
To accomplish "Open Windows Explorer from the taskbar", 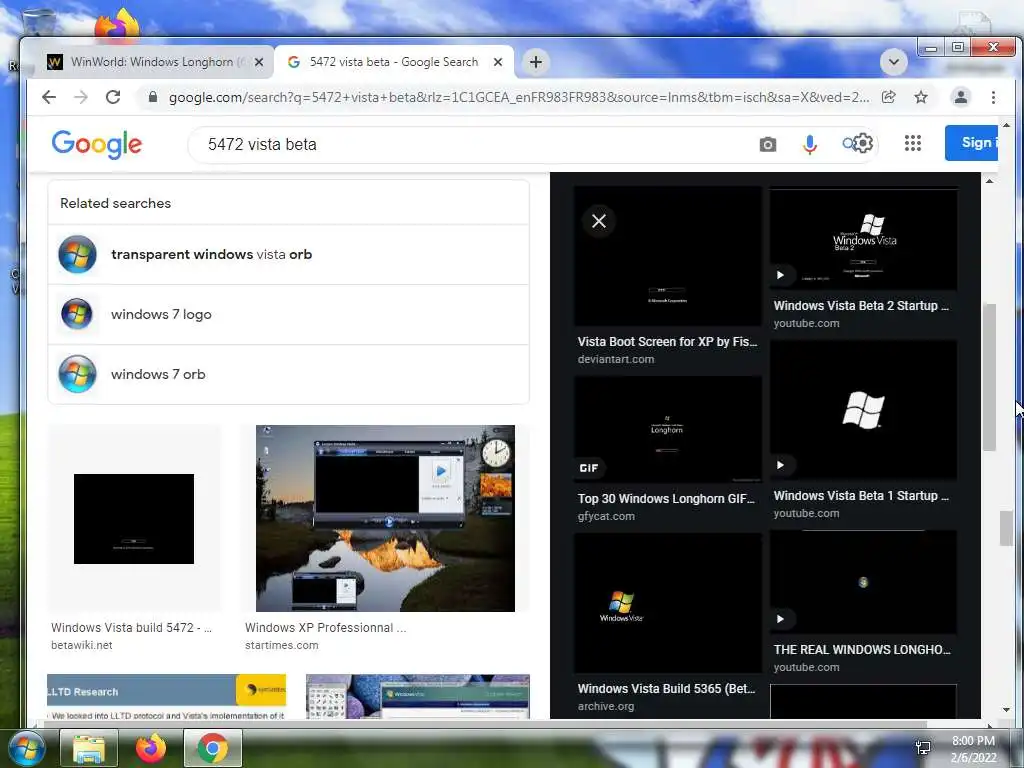I will coord(89,748).
